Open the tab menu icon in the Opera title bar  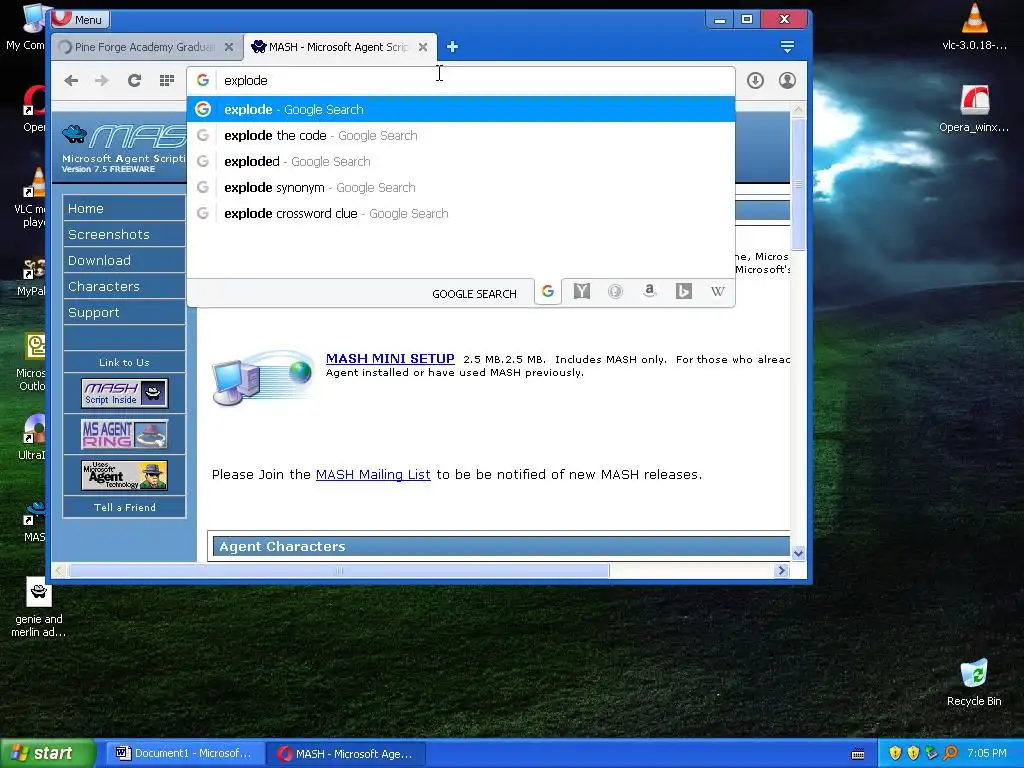coord(787,46)
